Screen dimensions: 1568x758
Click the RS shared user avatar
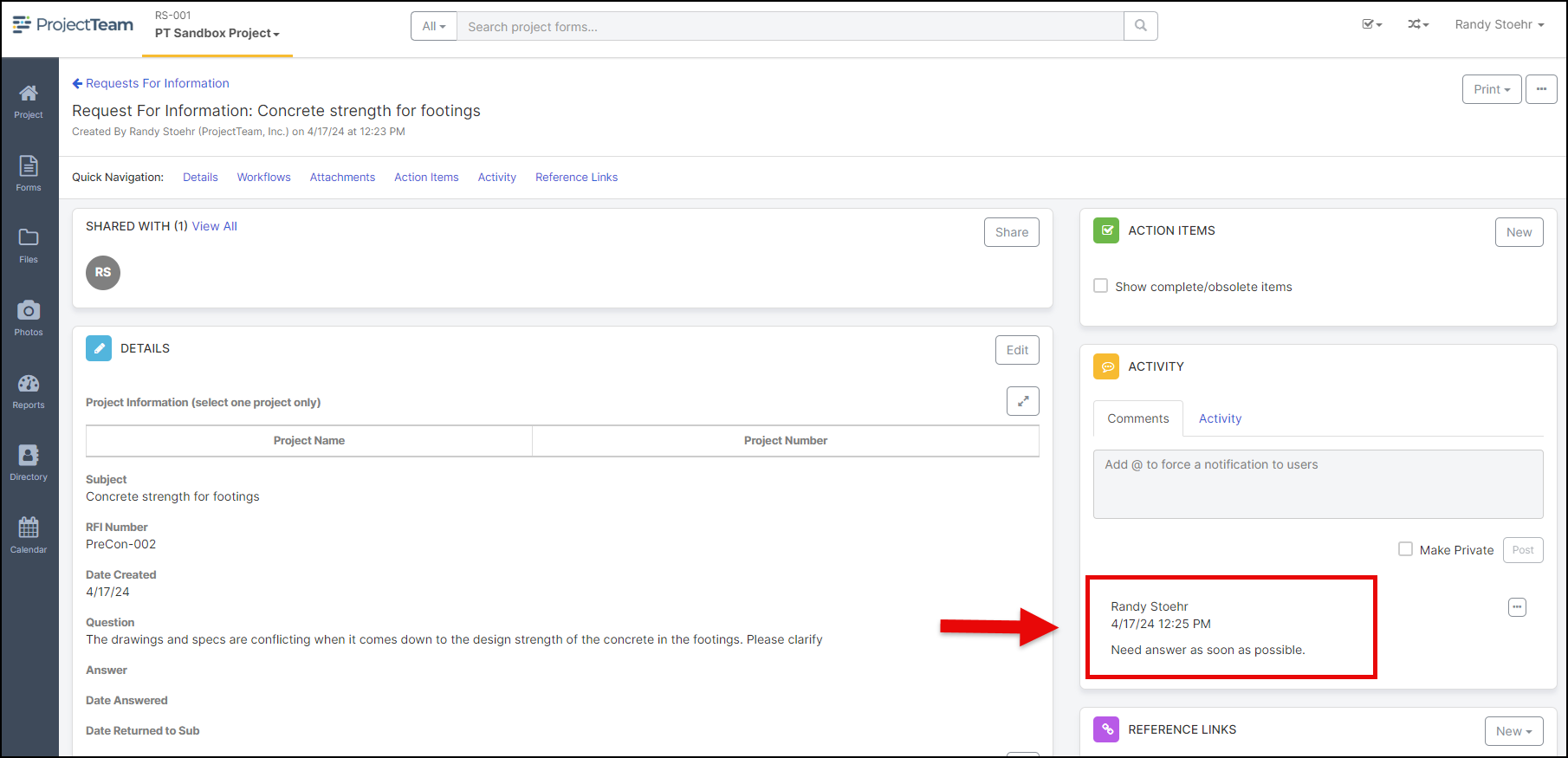click(x=103, y=272)
